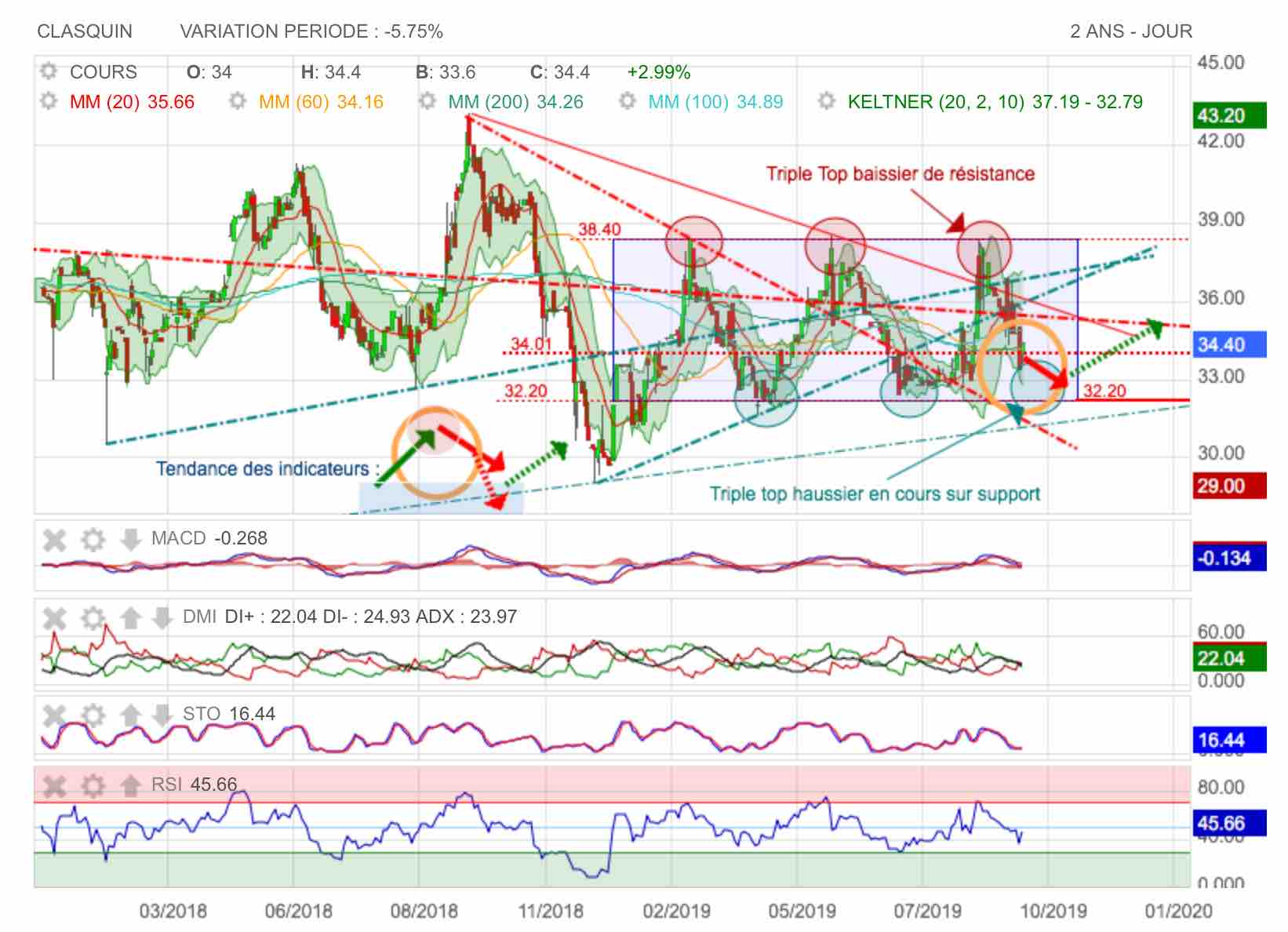Move the RSI panel up
1288x932 pixels.
[x=130, y=785]
